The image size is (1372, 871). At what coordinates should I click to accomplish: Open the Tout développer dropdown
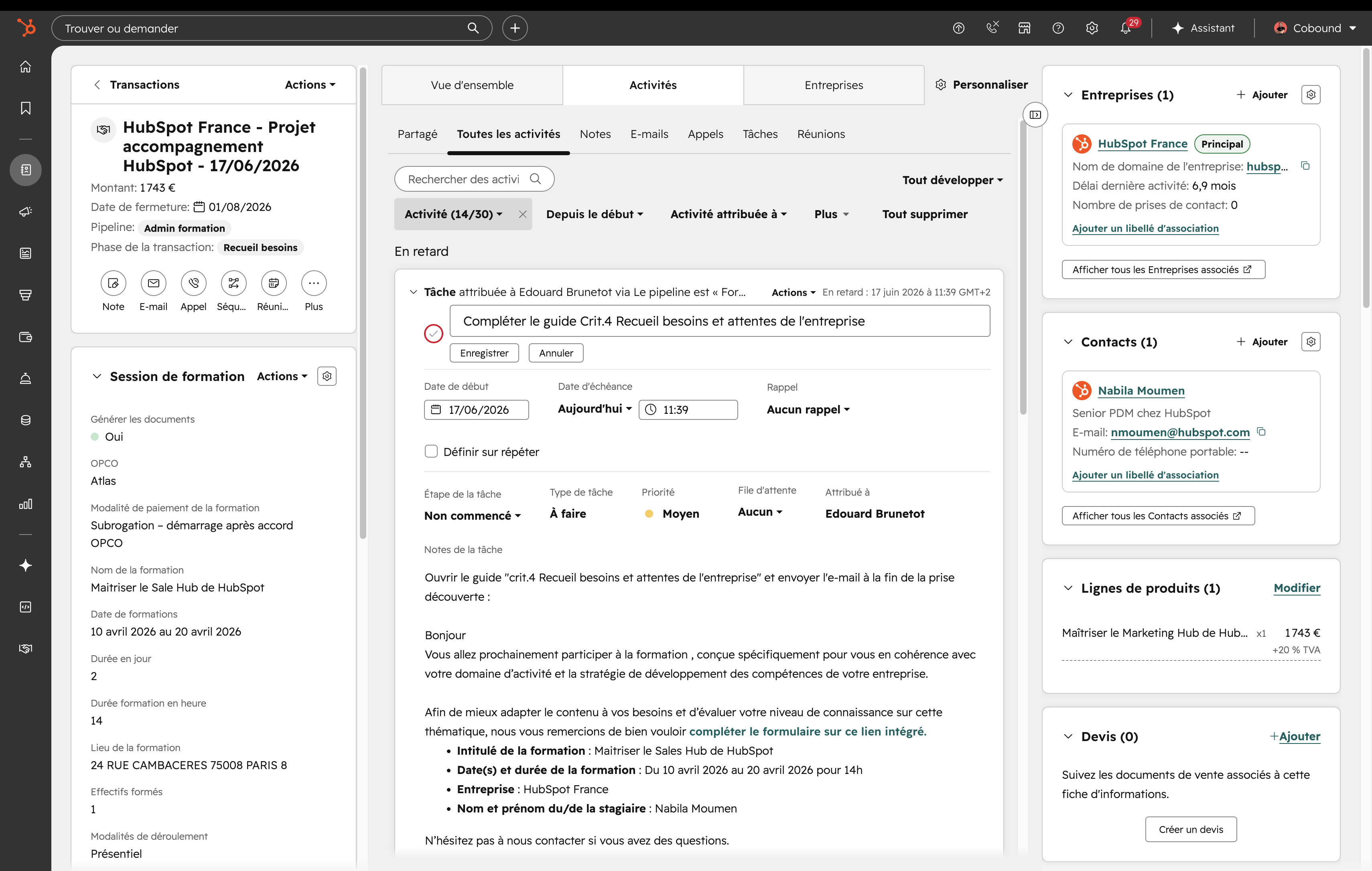tap(952, 180)
